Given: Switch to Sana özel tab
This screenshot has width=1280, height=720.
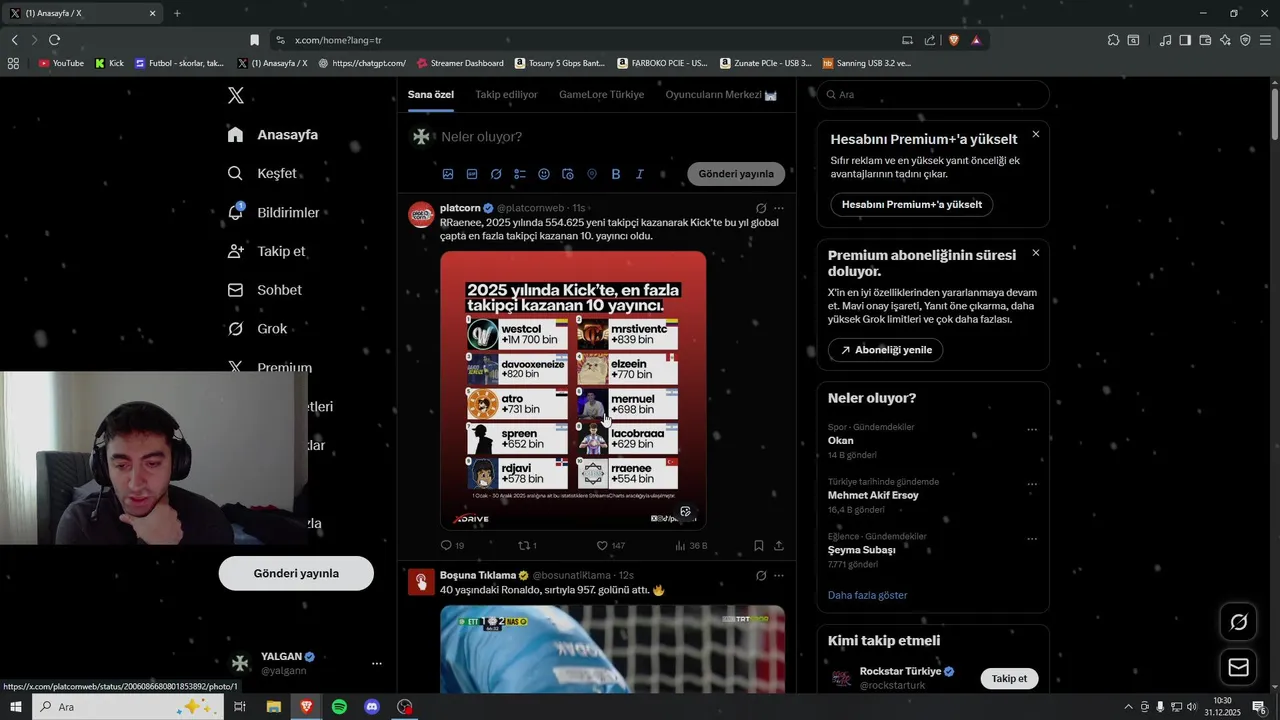Looking at the screenshot, I should tap(431, 94).
